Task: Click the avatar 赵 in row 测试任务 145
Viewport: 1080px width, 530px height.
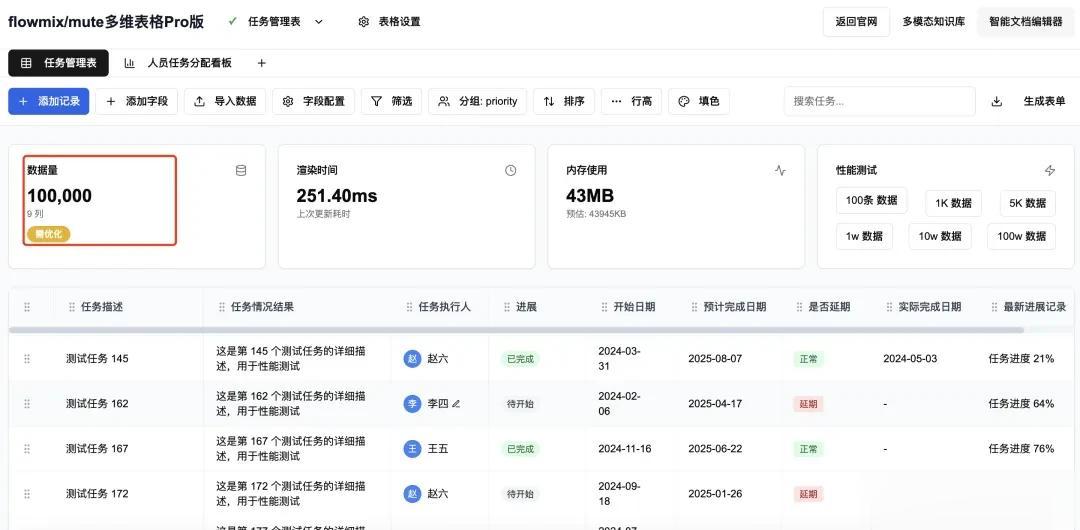Action: tap(413, 359)
